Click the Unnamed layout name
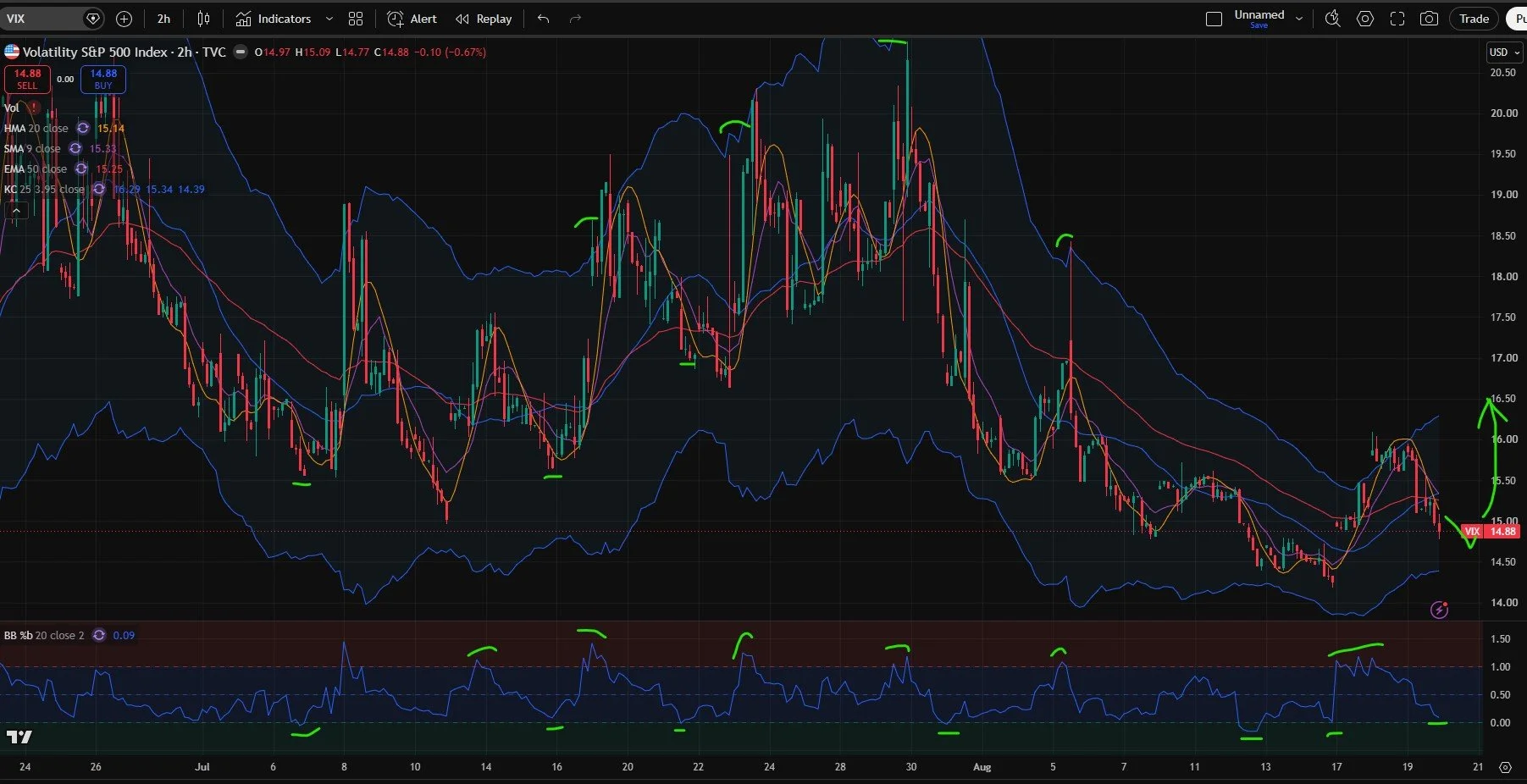 [x=1259, y=14]
